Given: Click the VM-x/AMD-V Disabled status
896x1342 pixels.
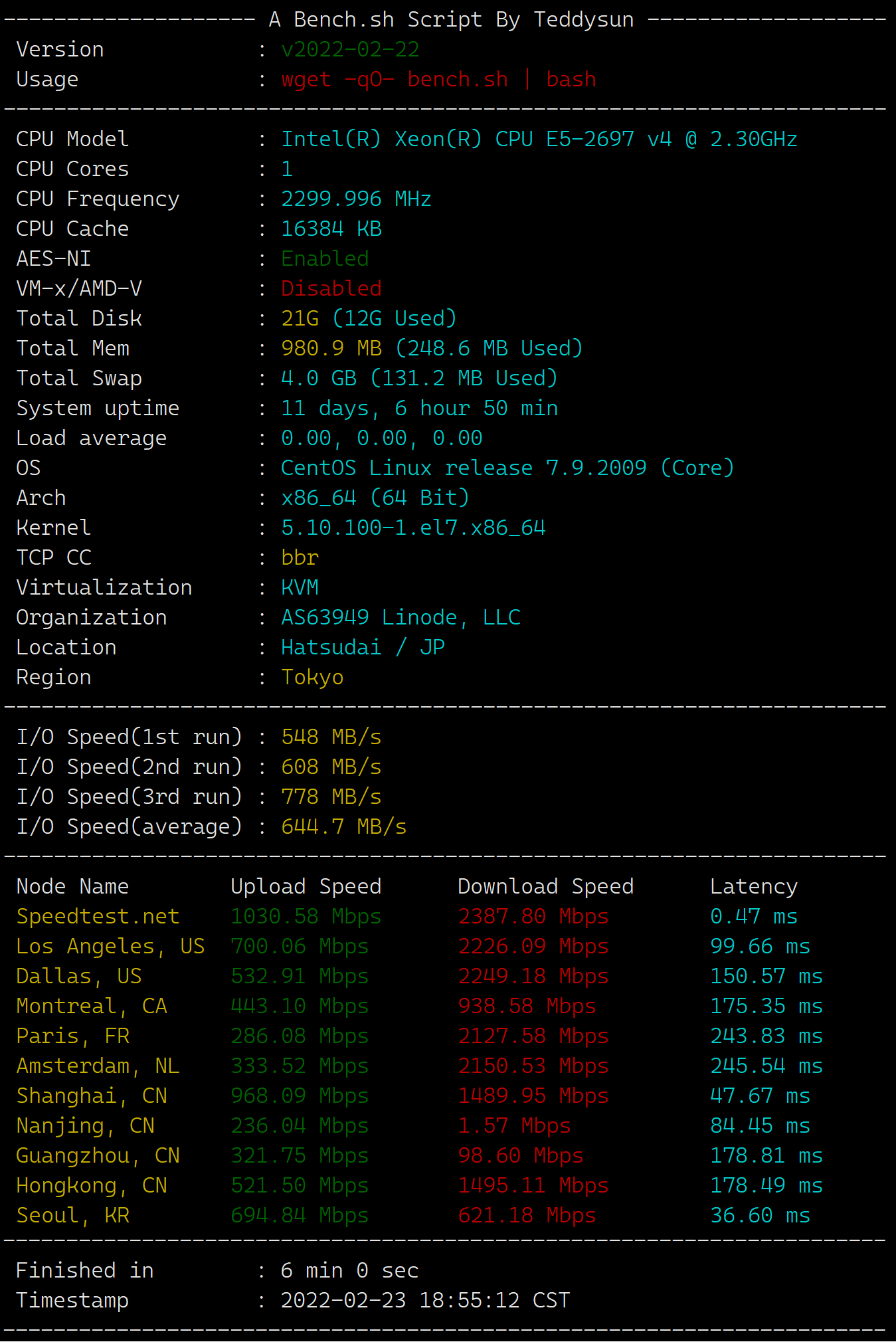Looking at the screenshot, I should click(x=331, y=288).
